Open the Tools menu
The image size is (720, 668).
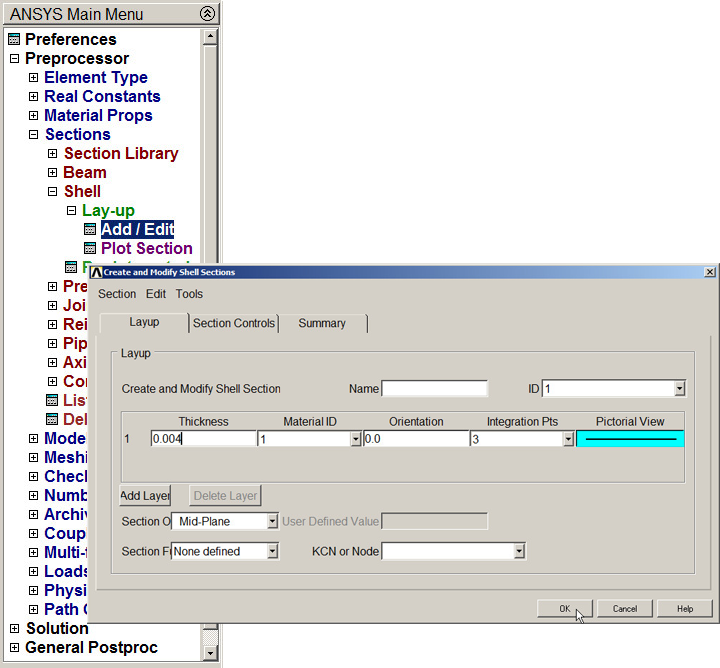pyautogui.click(x=189, y=294)
